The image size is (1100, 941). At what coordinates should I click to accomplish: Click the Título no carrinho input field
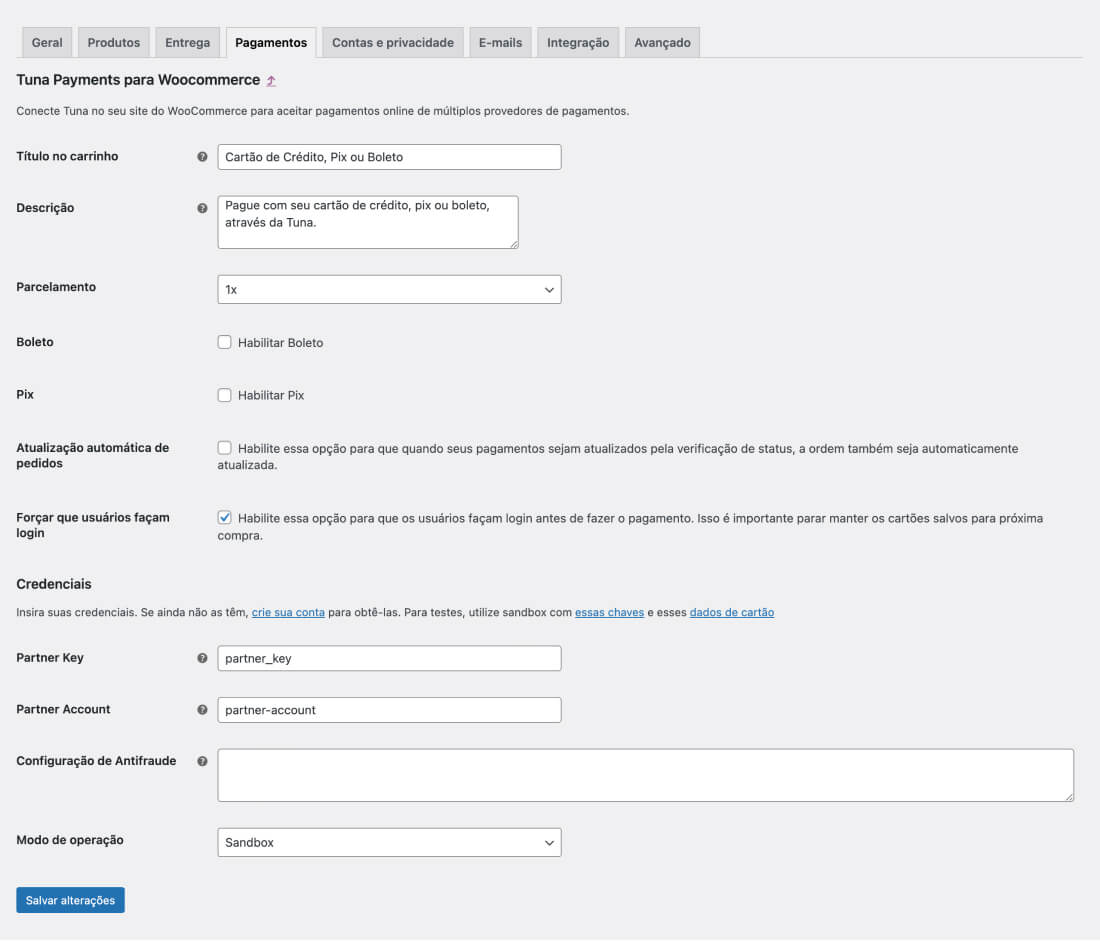389,157
